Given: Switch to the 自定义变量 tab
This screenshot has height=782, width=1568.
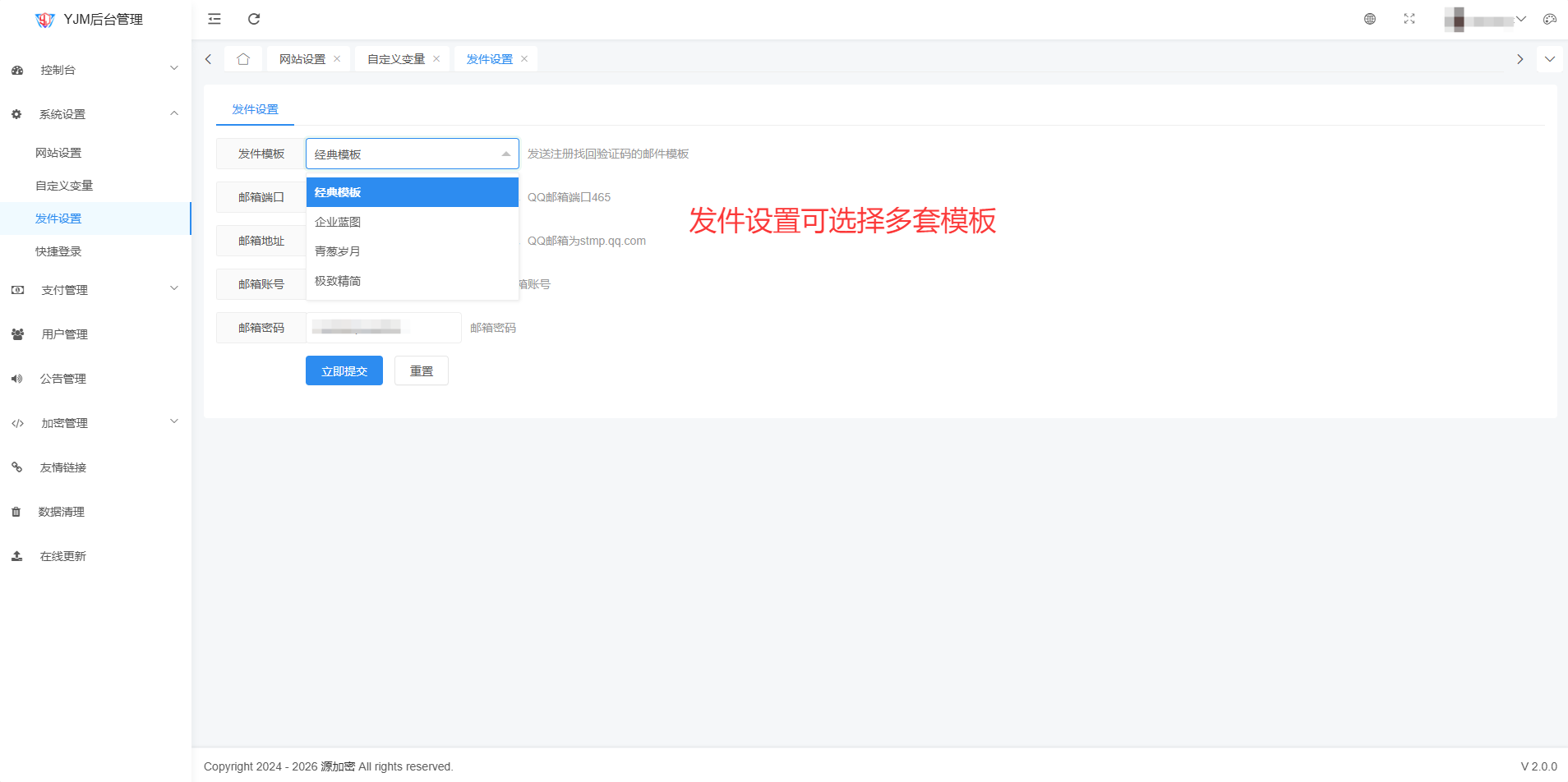Looking at the screenshot, I should click(395, 59).
